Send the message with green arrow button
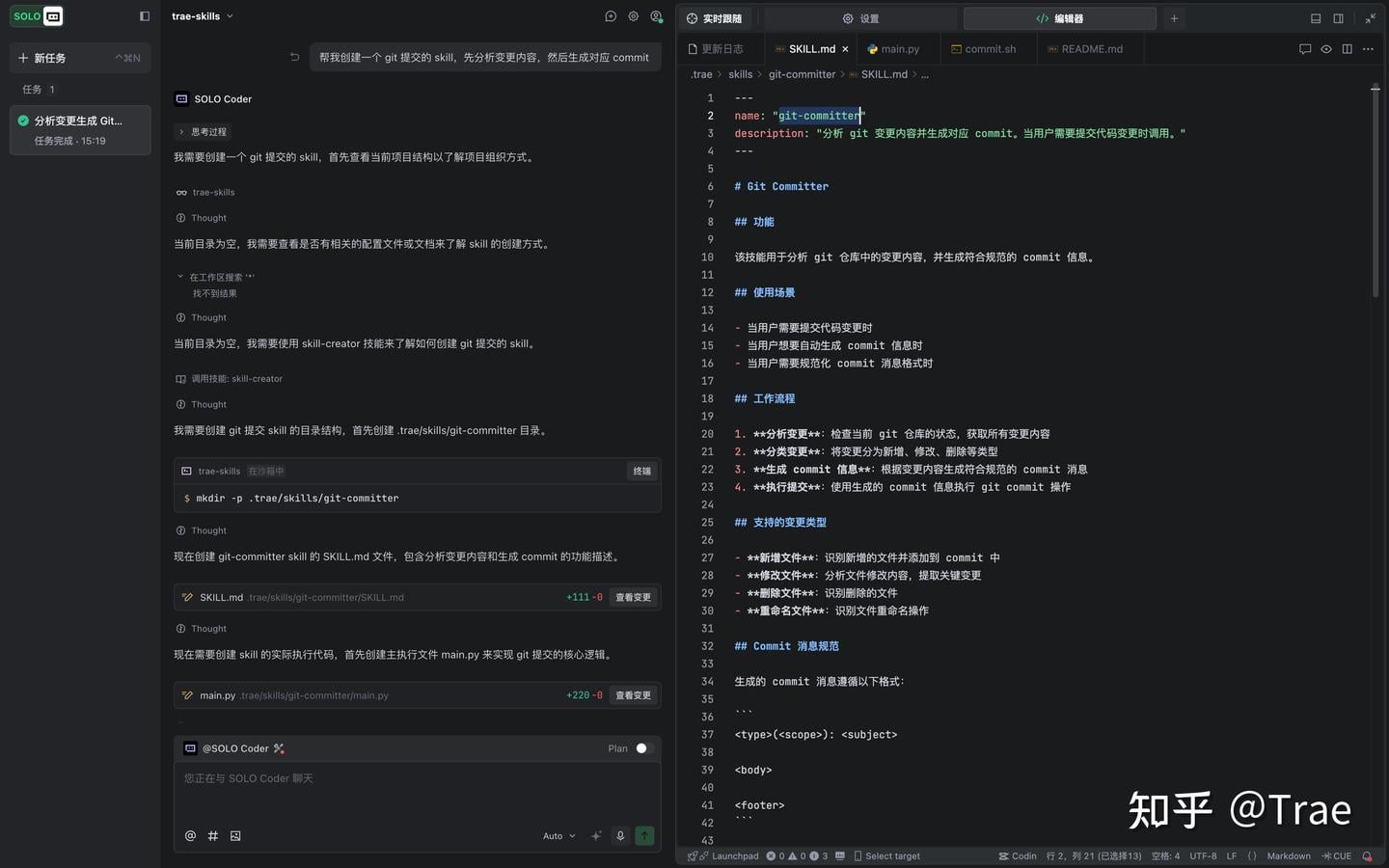The image size is (1389, 868). point(644,836)
